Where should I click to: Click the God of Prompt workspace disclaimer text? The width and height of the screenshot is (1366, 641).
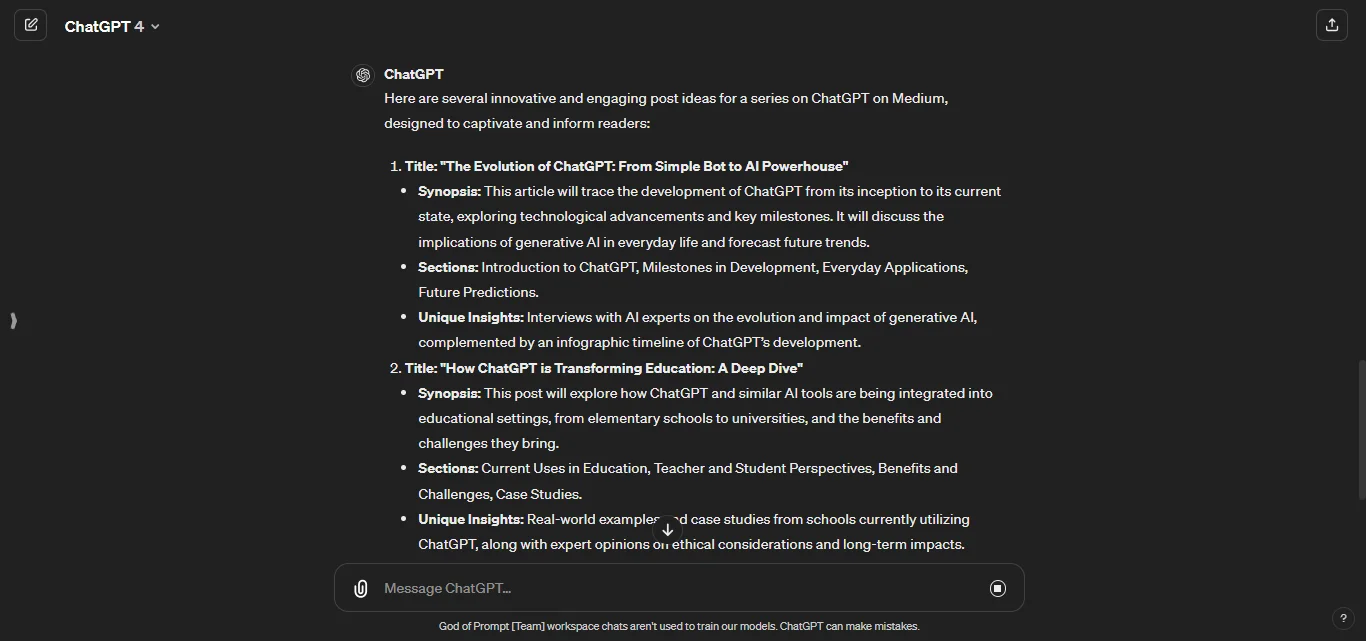tap(679, 625)
